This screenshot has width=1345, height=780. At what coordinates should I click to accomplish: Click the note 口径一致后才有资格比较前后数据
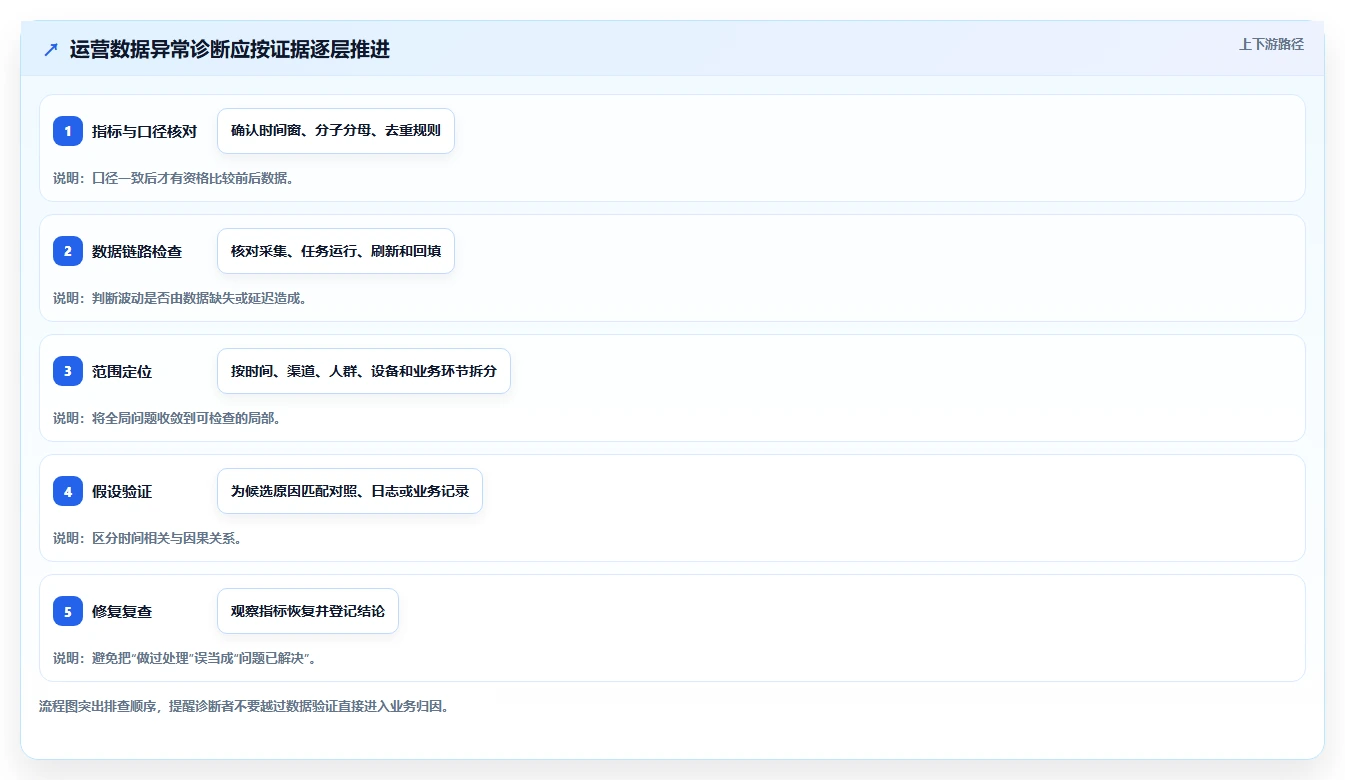(x=173, y=178)
